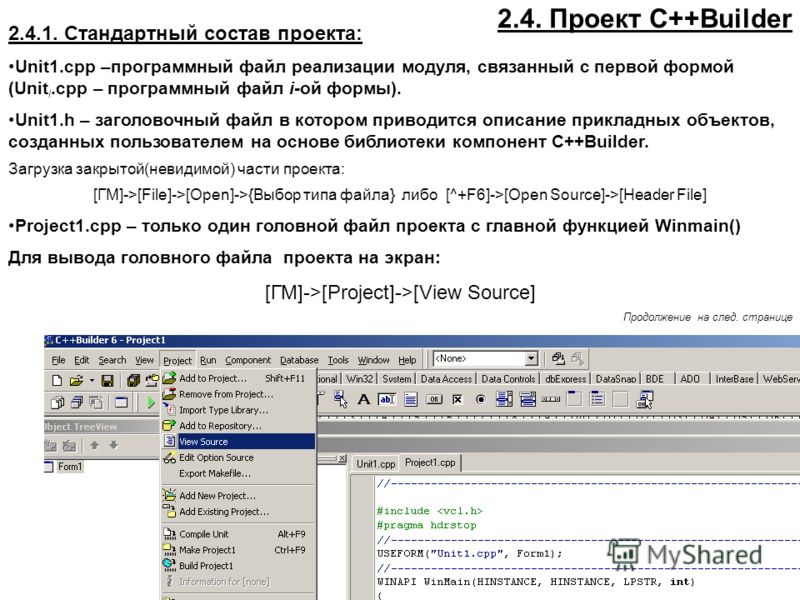Switch to the Project1.cpp editor tab
Image resolution: width=800 pixels, height=600 pixels.
pos(430,463)
